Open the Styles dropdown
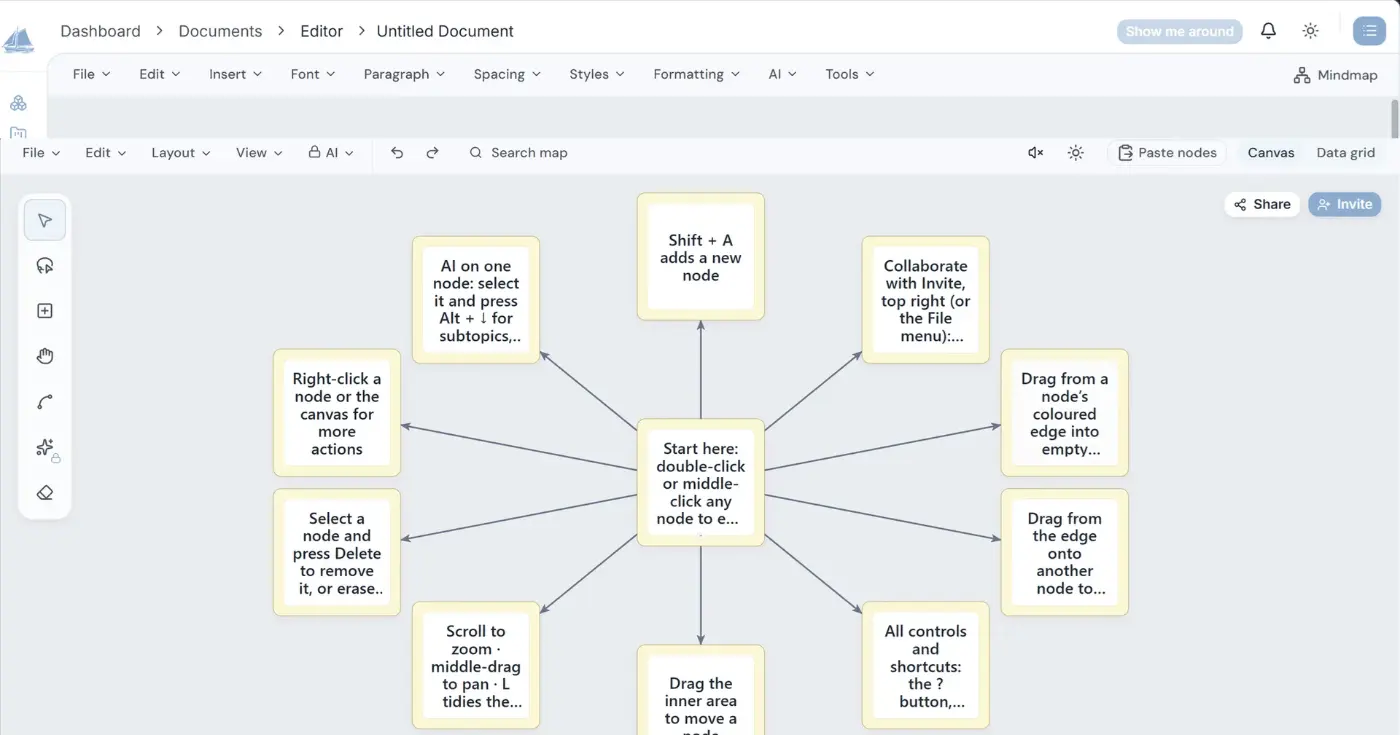 tap(597, 74)
